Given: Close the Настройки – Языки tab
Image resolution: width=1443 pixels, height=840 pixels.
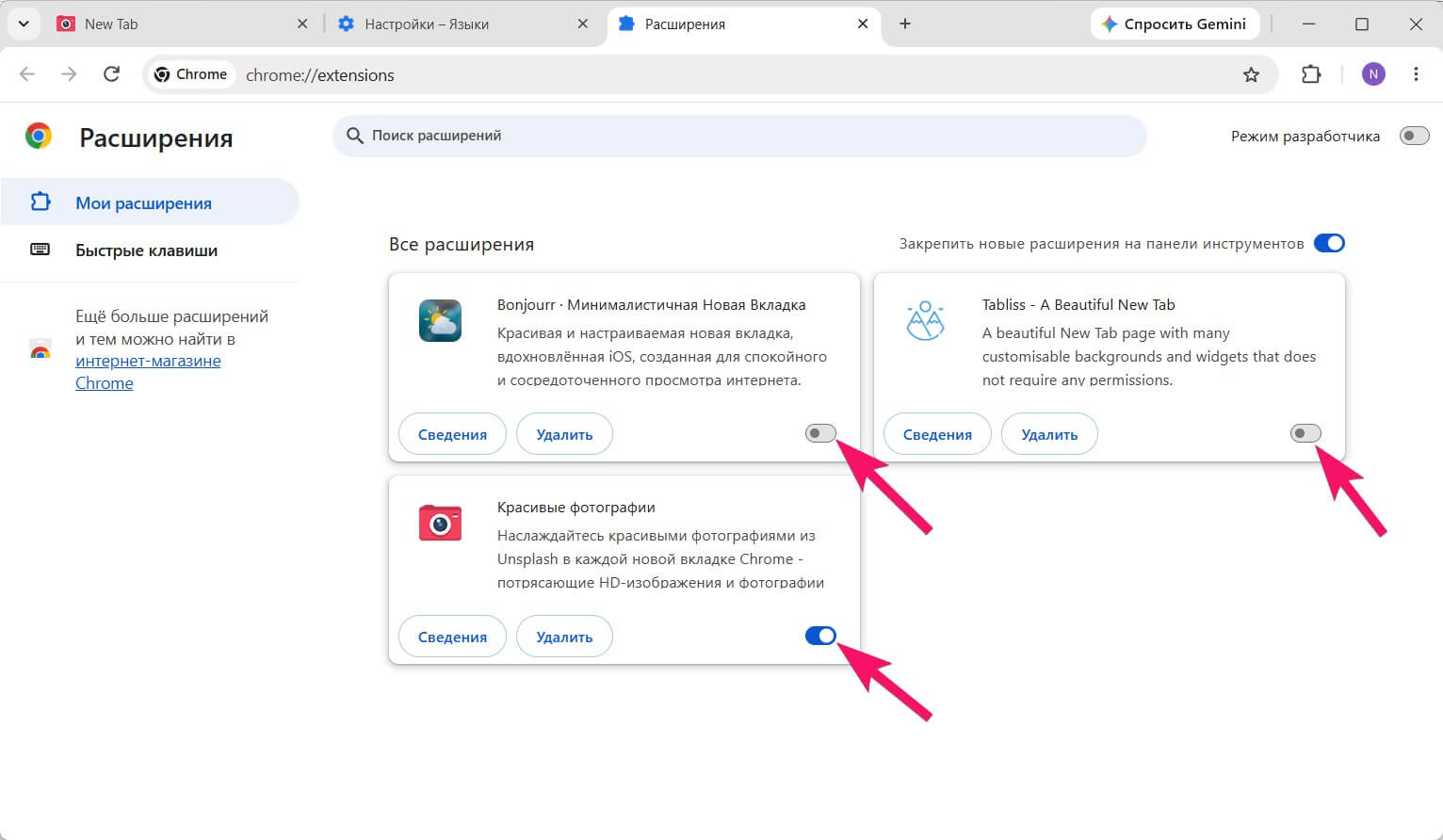Looking at the screenshot, I should [583, 24].
